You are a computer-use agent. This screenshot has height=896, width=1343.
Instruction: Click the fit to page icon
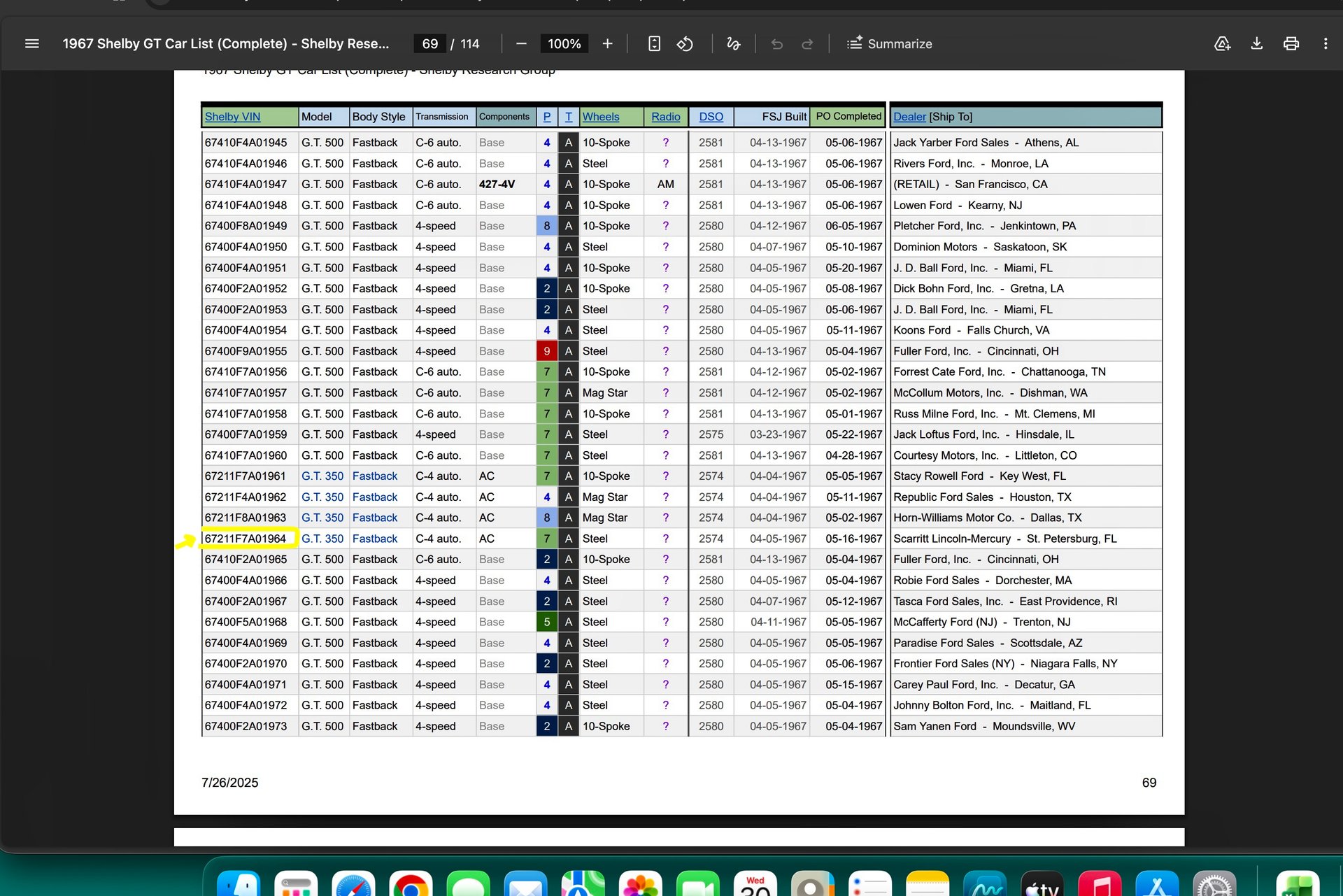(x=654, y=43)
